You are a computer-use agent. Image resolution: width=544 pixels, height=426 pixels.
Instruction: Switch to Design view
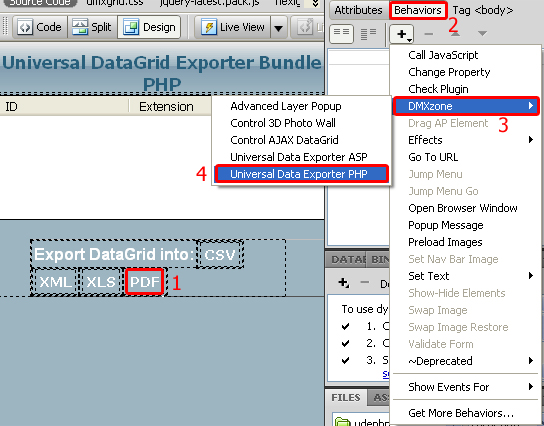pyautogui.click(x=149, y=27)
